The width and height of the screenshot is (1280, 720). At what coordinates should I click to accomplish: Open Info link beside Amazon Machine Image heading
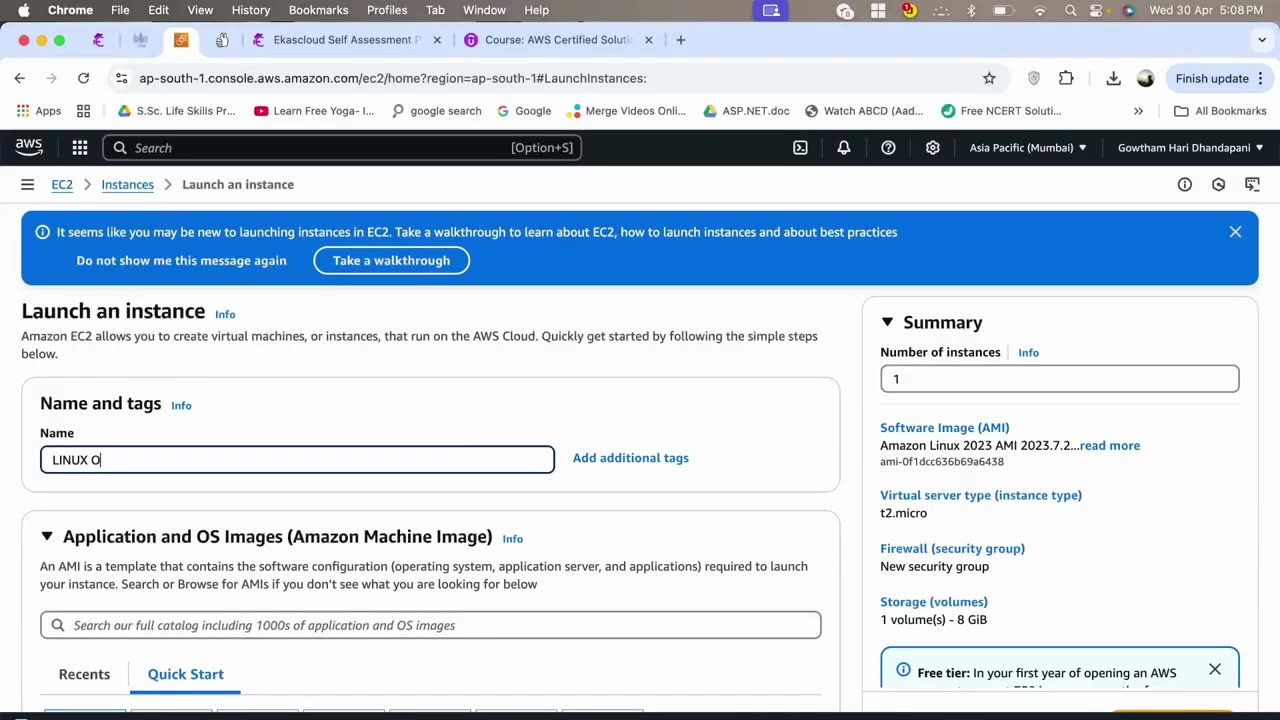click(x=512, y=539)
